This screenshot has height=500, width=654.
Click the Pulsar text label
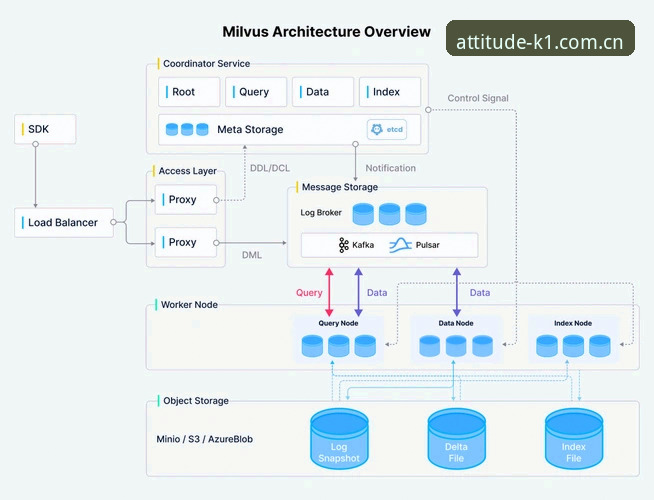coord(428,245)
